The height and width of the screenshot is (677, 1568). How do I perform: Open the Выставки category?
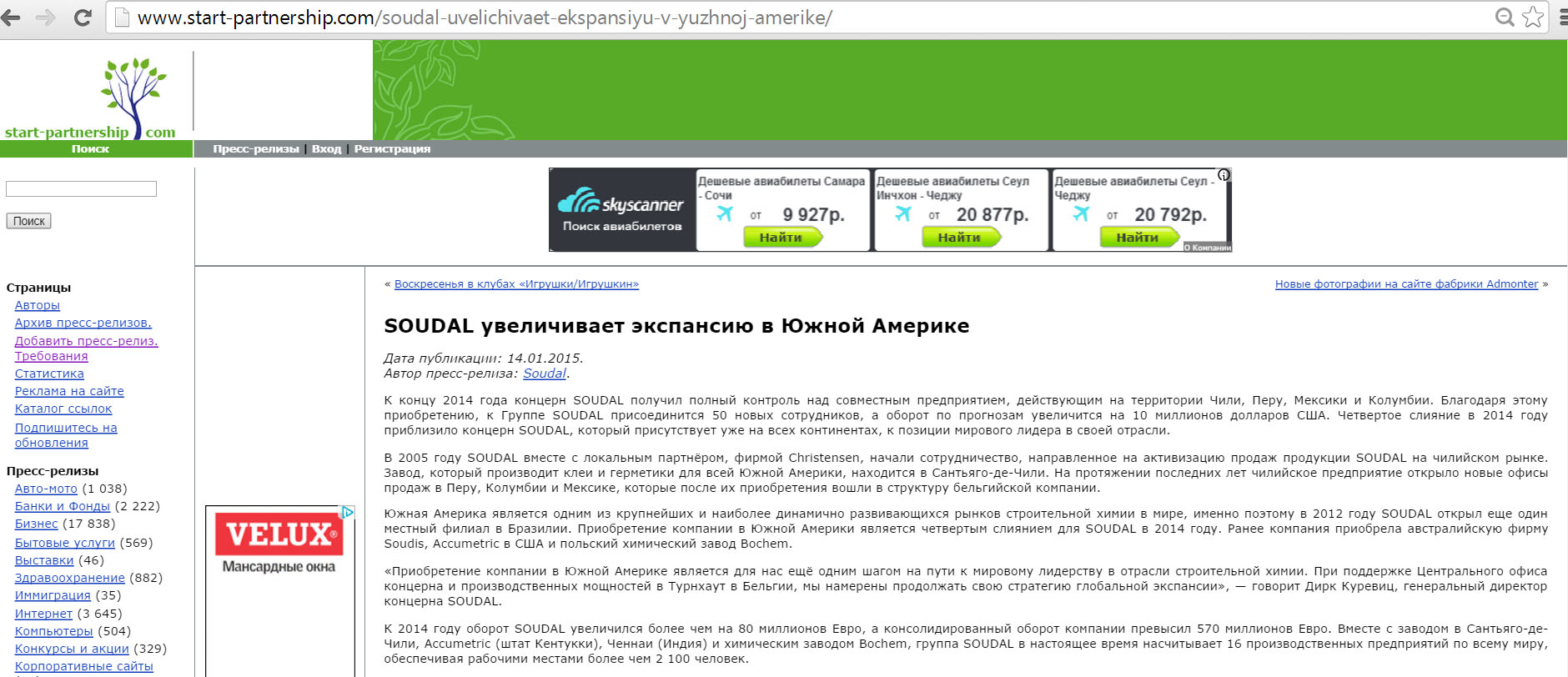44,560
